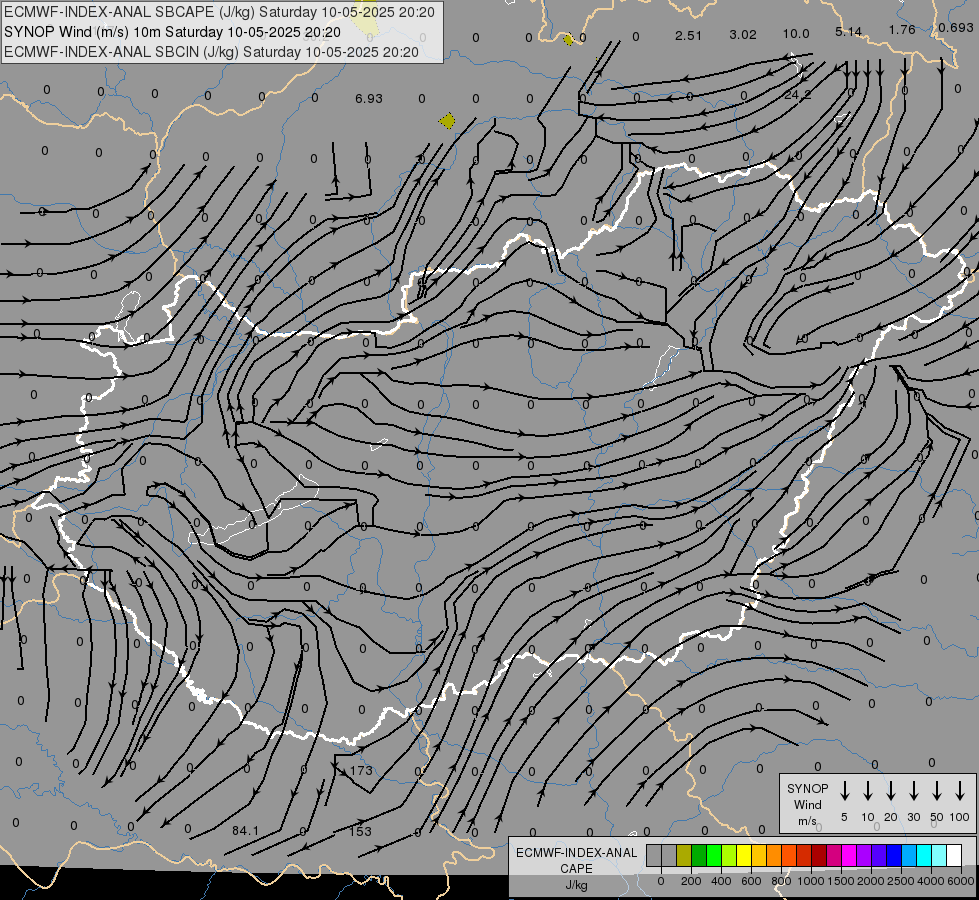Click the 6000 tick label in CAPE legend
979x900 pixels.
961,881
